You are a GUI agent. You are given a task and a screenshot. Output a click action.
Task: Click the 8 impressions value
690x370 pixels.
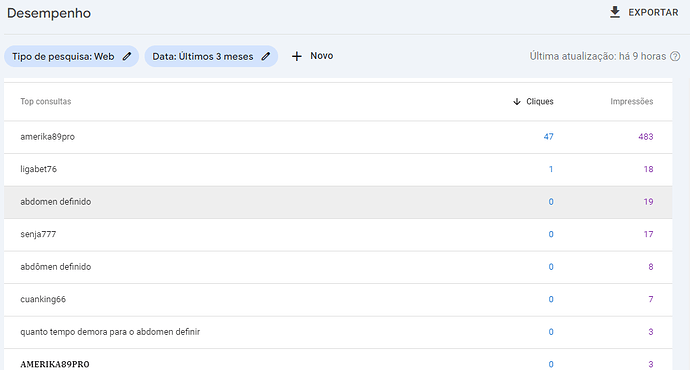pos(650,267)
